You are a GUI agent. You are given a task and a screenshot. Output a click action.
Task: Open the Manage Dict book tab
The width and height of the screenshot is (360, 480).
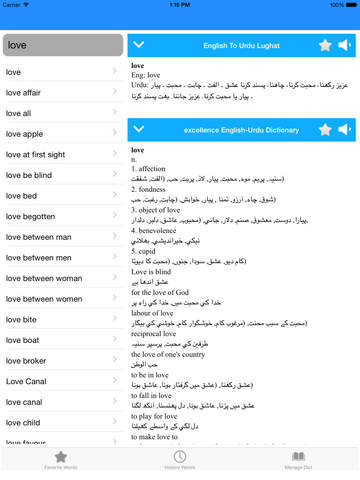[x=298, y=460]
